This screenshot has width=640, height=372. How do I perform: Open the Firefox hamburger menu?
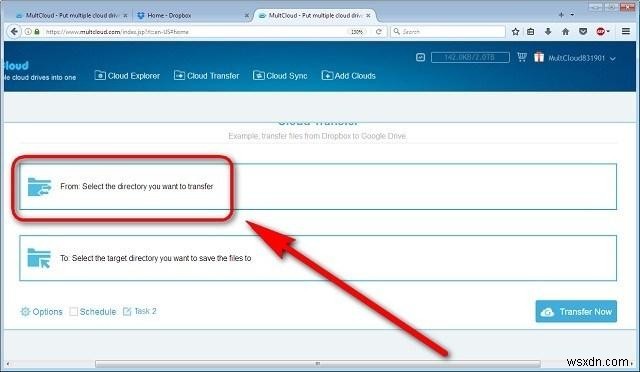click(x=626, y=31)
